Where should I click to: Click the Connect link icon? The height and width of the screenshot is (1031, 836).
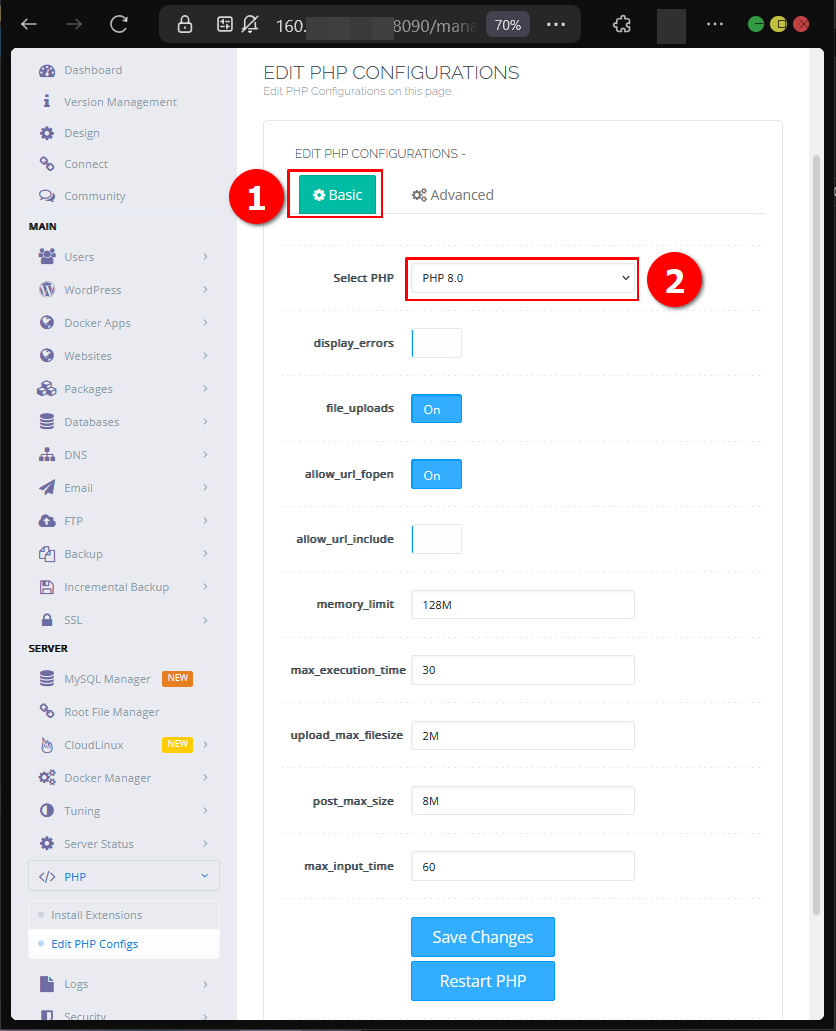pyautogui.click(x=47, y=164)
